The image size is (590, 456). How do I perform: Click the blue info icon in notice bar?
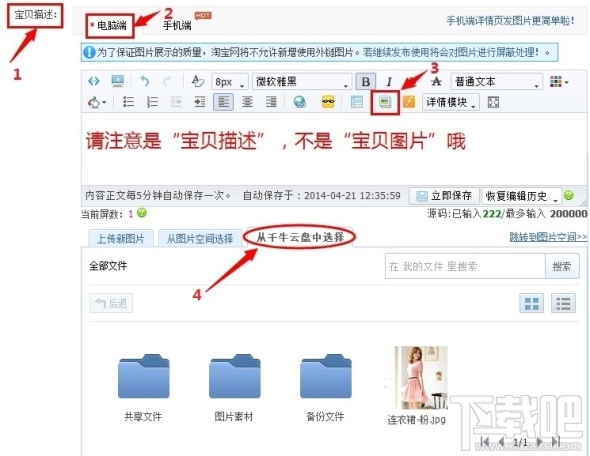coord(89,52)
